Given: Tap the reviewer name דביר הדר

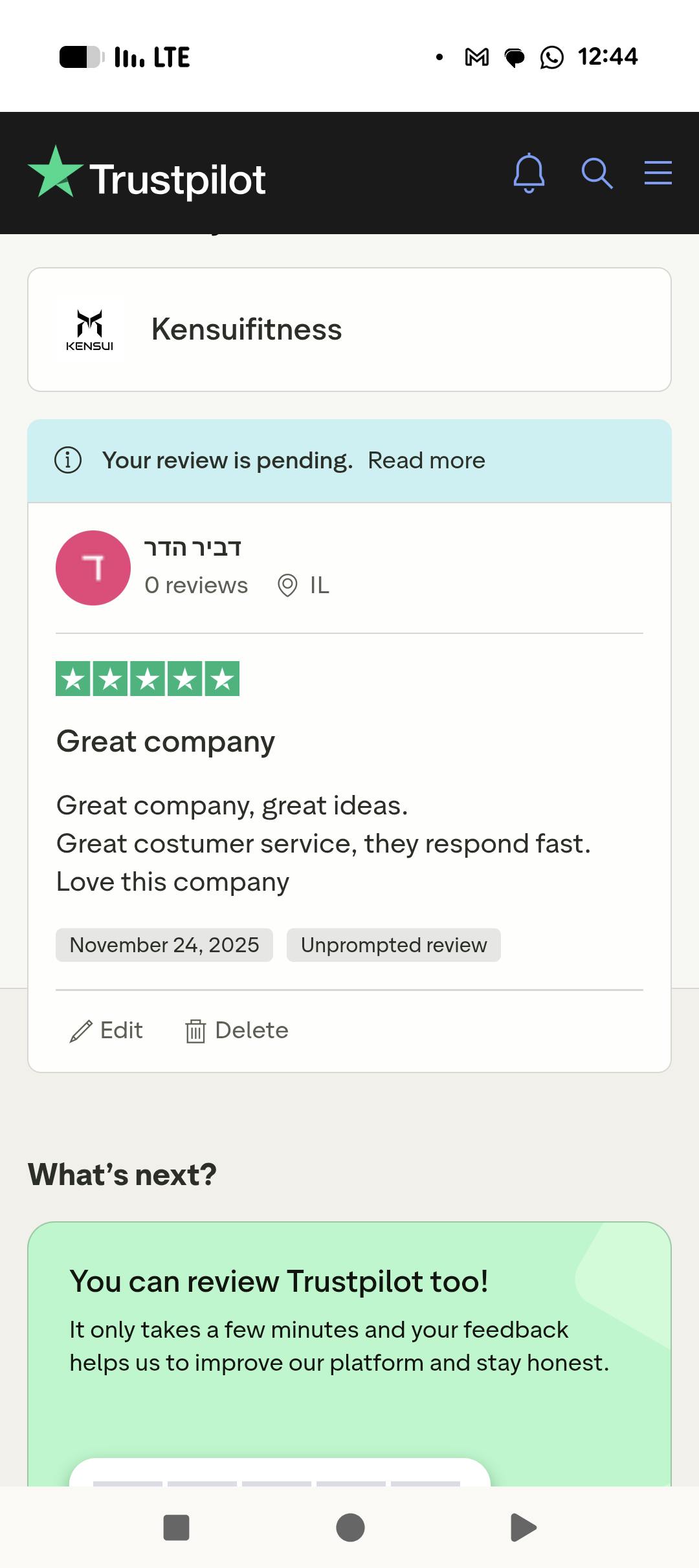Looking at the screenshot, I should (192, 548).
